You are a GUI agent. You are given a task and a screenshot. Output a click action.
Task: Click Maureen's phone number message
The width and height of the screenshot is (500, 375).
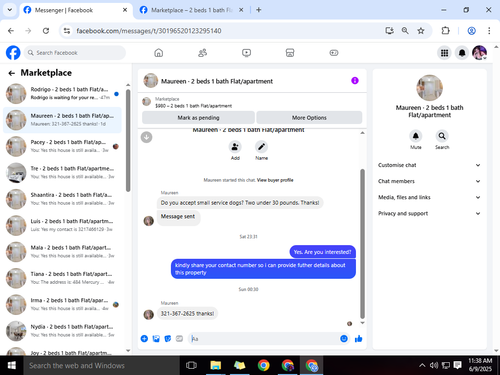click(187, 313)
